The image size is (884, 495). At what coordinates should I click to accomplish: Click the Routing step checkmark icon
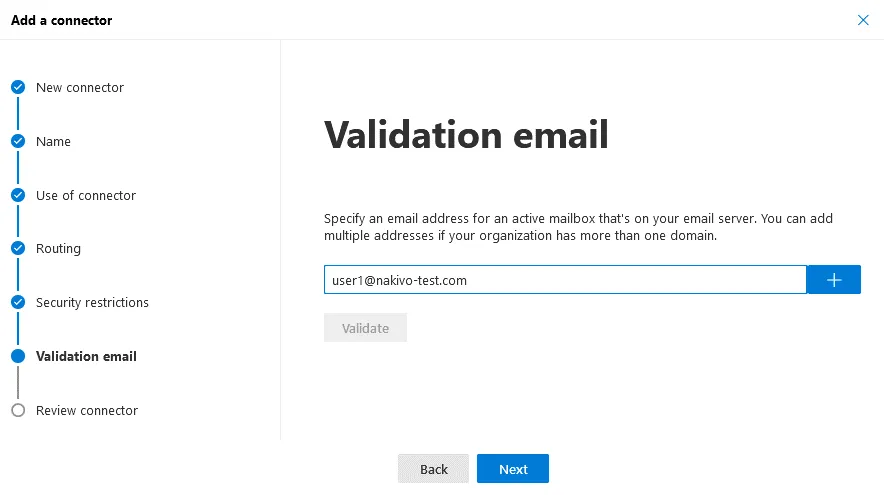coord(18,248)
